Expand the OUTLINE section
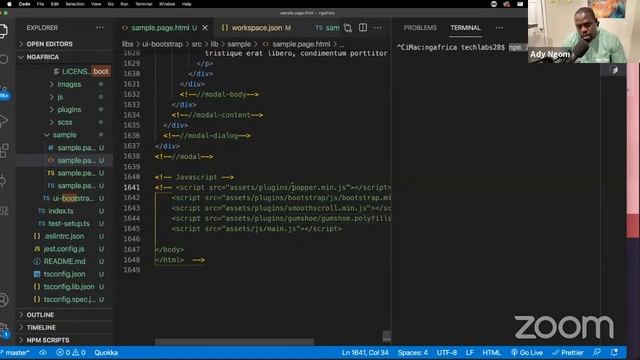The height and width of the screenshot is (360, 640). (x=40, y=315)
